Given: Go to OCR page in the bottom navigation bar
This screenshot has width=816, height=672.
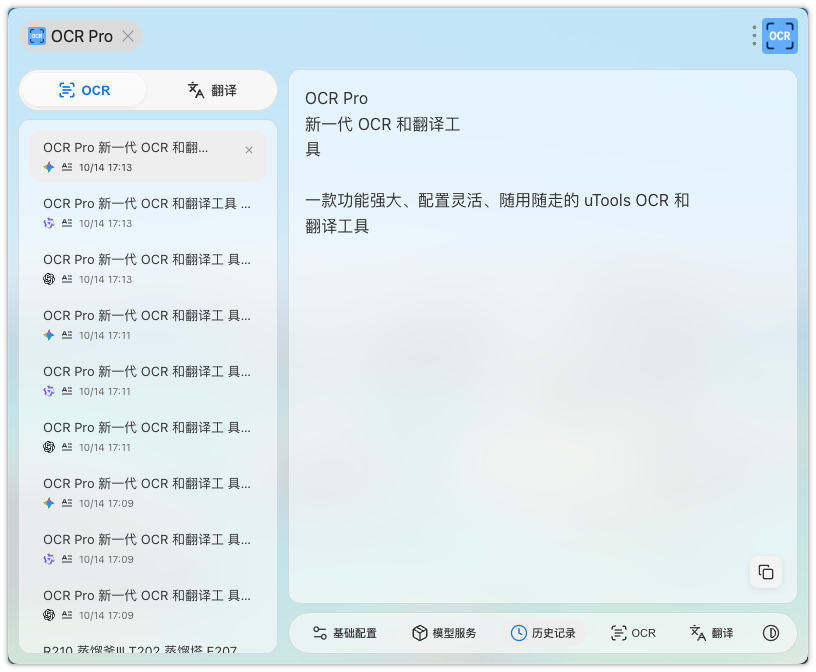Looking at the screenshot, I should click(x=633, y=633).
